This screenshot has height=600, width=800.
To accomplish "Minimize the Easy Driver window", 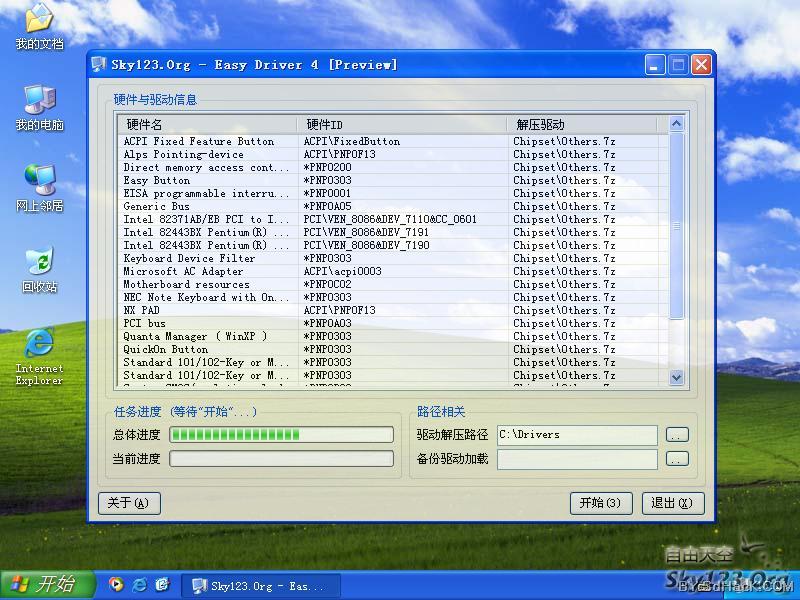I will pyautogui.click(x=655, y=65).
